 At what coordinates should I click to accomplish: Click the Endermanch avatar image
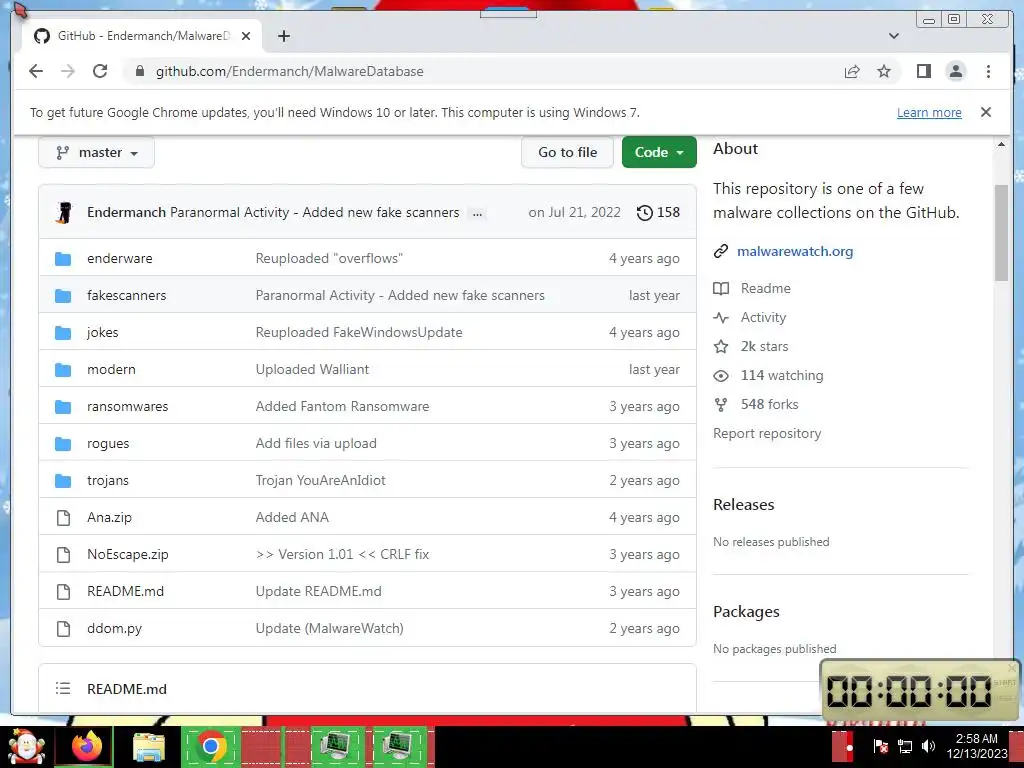(x=63, y=212)
